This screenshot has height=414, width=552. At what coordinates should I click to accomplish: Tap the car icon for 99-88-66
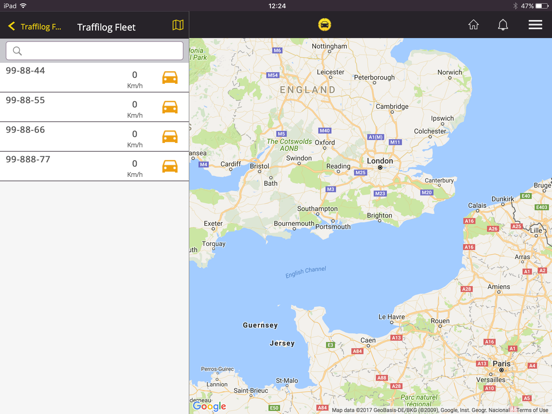pyautogui.click(x=170, y=137)
